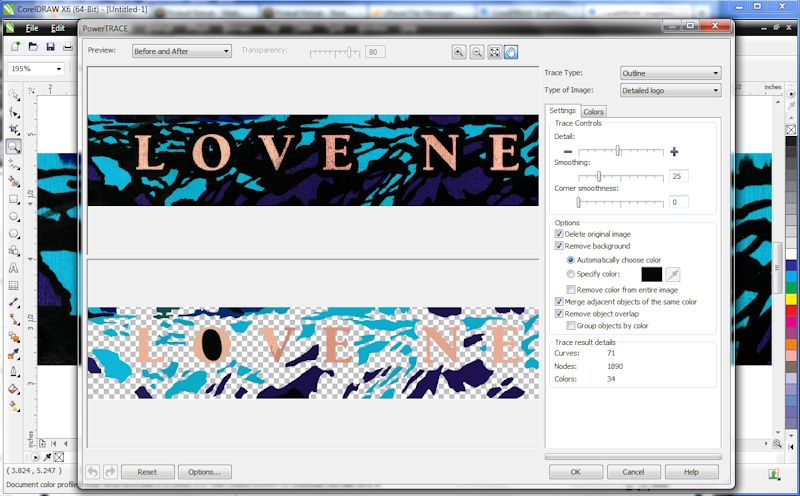
Task: Click the Options... button
Action: tap(204, 471)
